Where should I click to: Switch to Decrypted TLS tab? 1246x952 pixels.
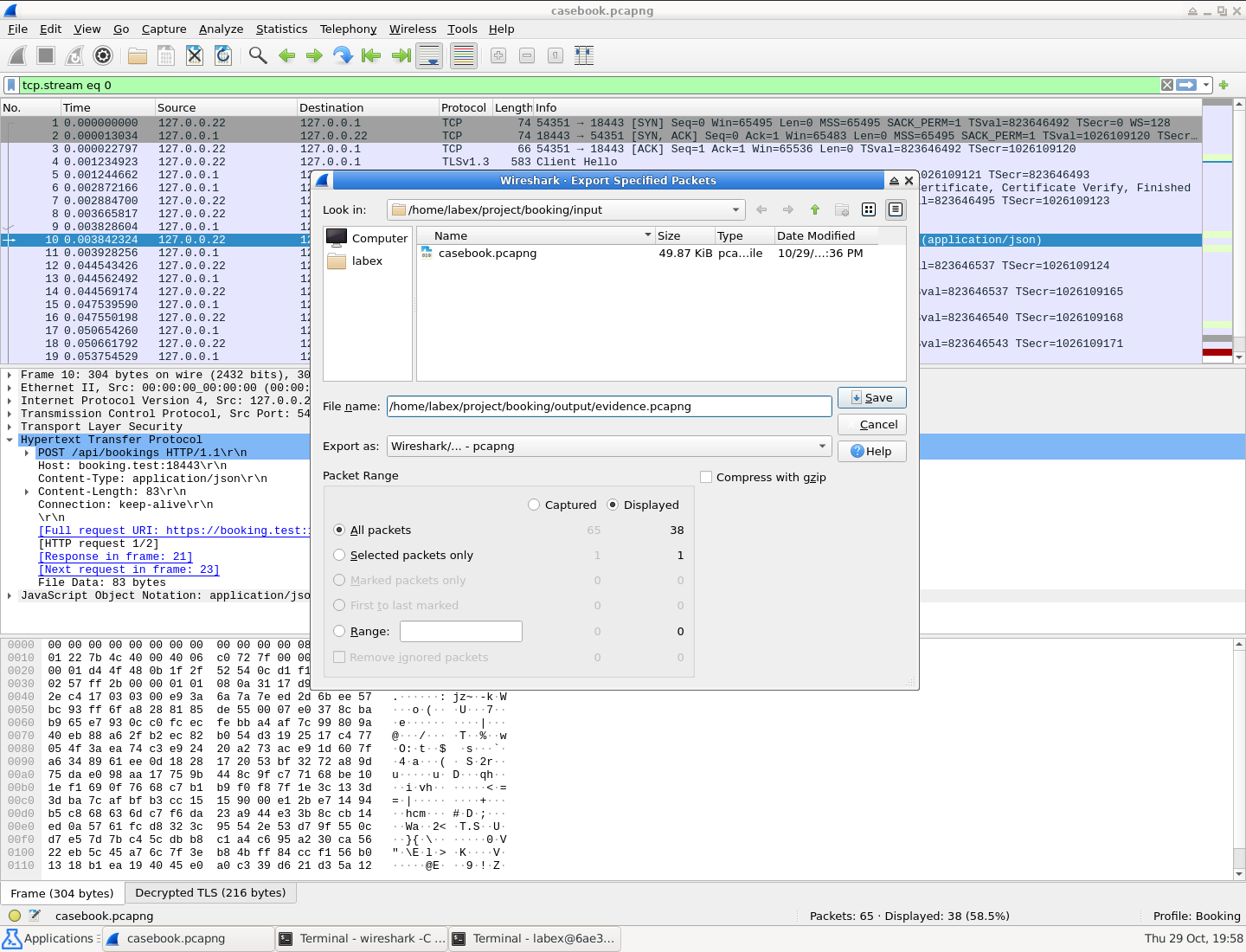coord(210,893)
